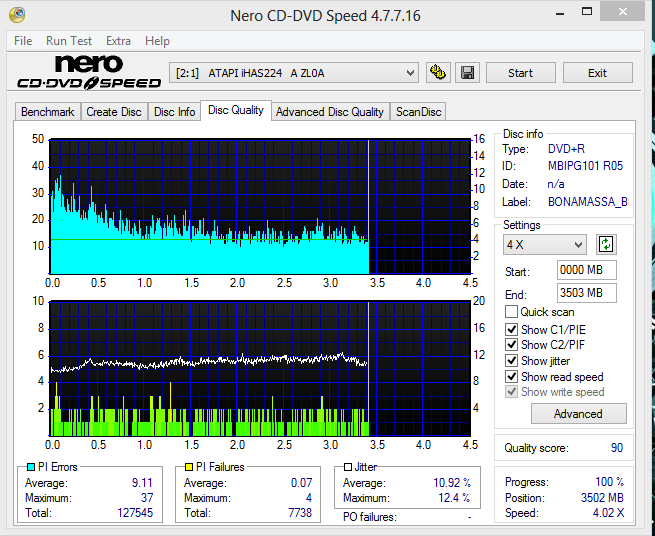
Task: Click the white Jitter legend swatch
Action: pyautogui.click(x=348, y=467)
